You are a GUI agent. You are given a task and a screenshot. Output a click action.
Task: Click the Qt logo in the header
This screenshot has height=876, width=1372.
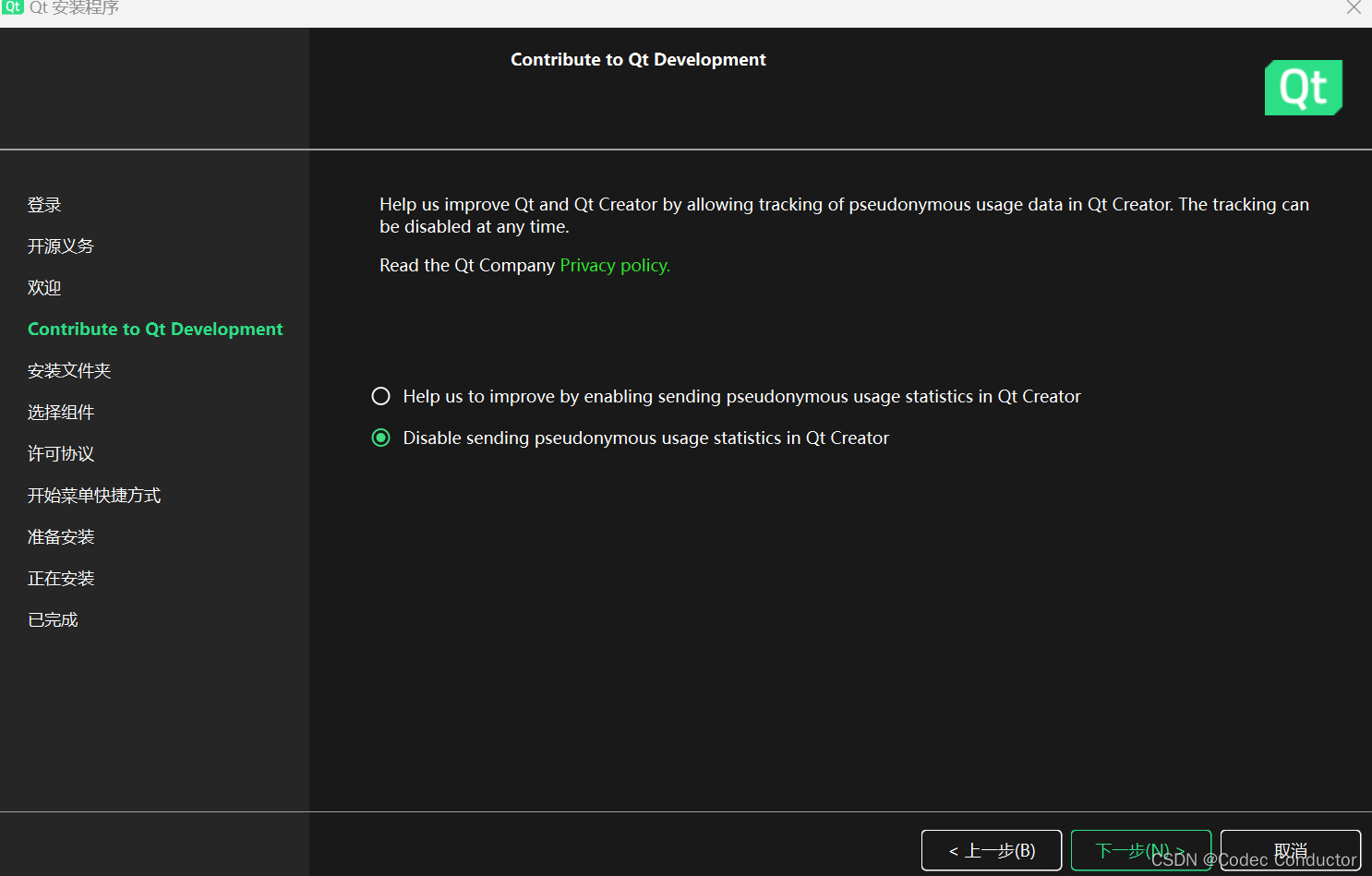[x=1303, y=88]
